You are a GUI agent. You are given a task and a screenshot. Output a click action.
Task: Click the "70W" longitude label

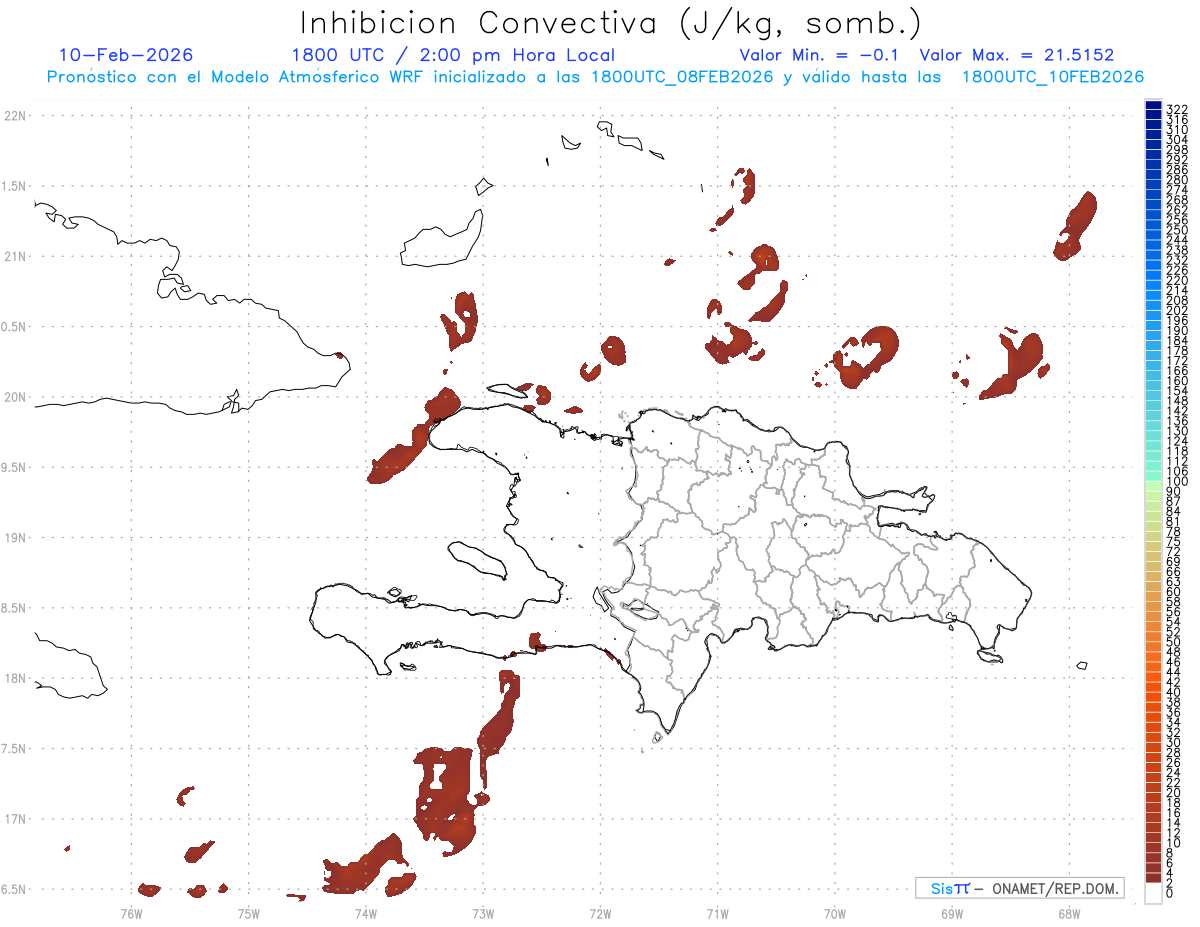click(834, 913)
